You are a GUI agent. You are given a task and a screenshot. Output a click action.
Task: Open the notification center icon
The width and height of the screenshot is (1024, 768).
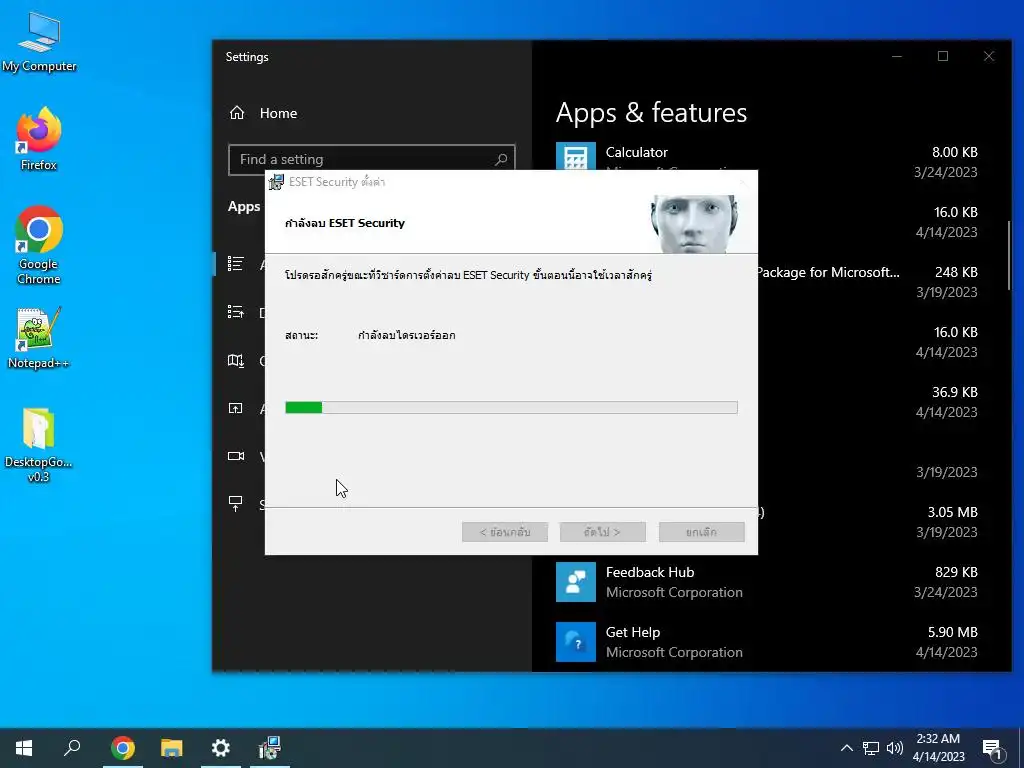pyautogui.click(x=993, y=749)
